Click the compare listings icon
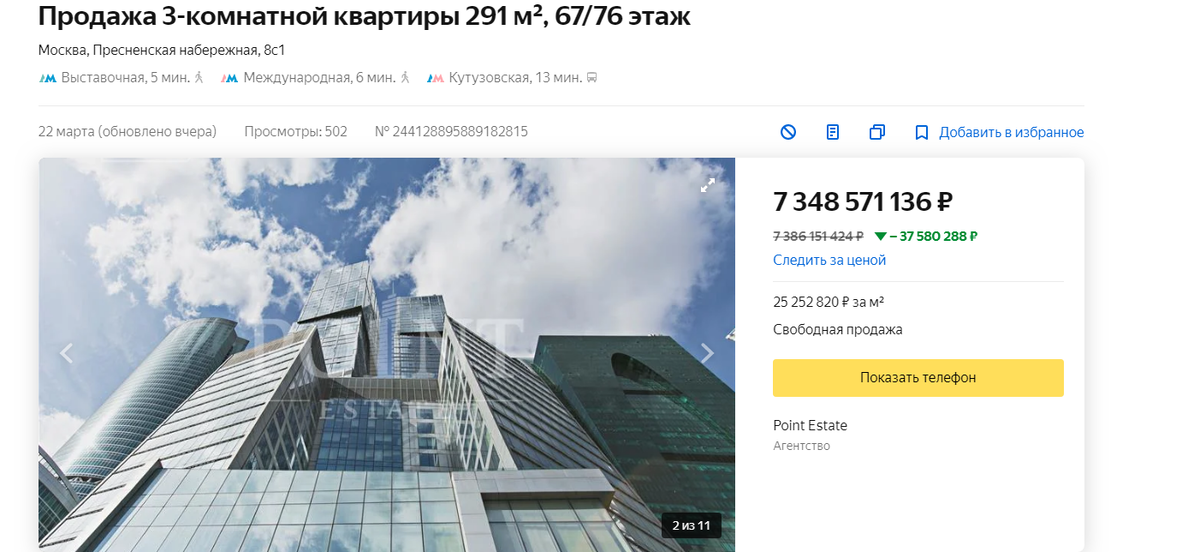The width and height of the screenshot is (1200, 552). pyautogui.click(x=877, y=132)
